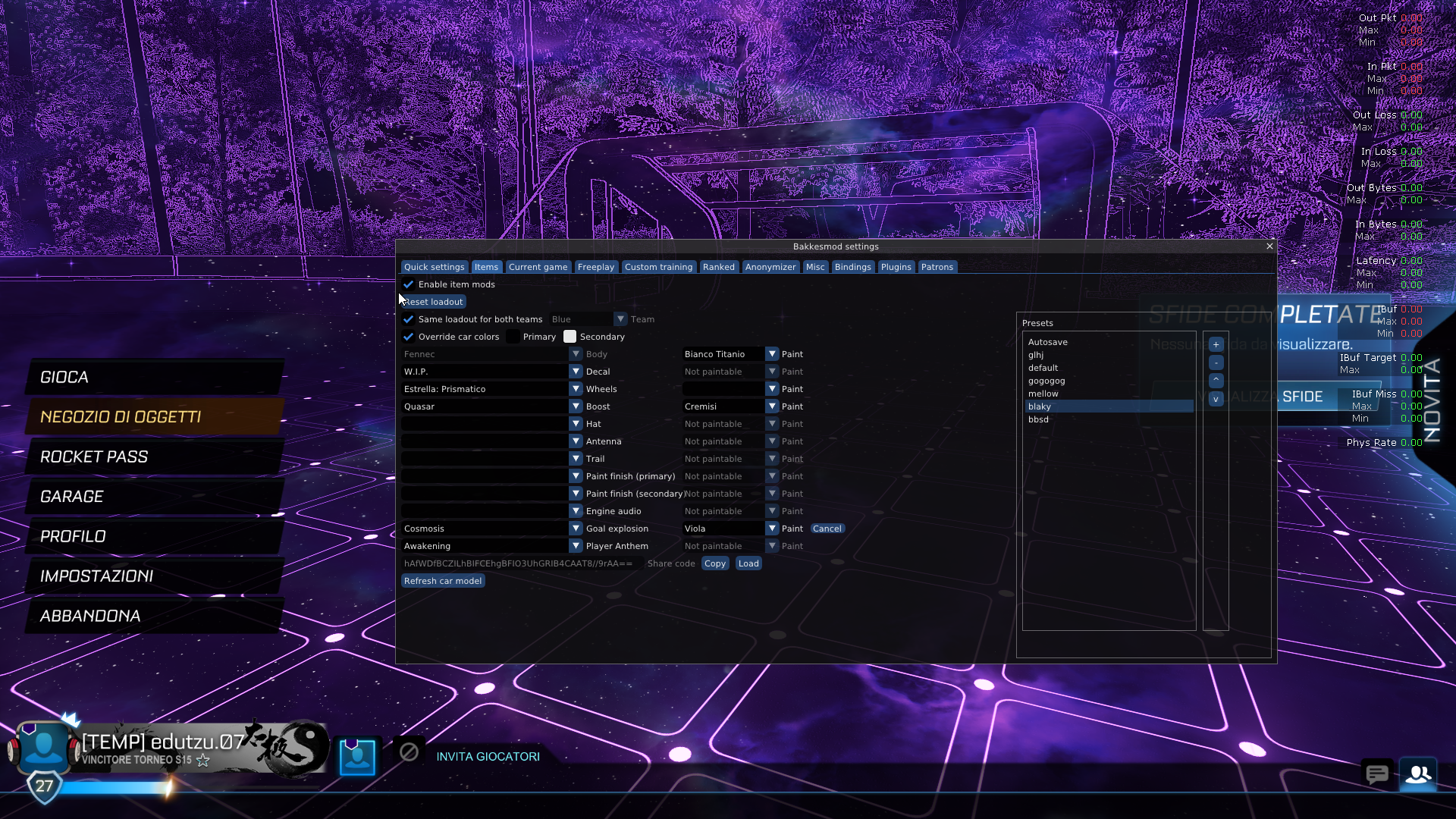Click the blue player banner icon
The image size is (1456, 819).
coord(357,756)
